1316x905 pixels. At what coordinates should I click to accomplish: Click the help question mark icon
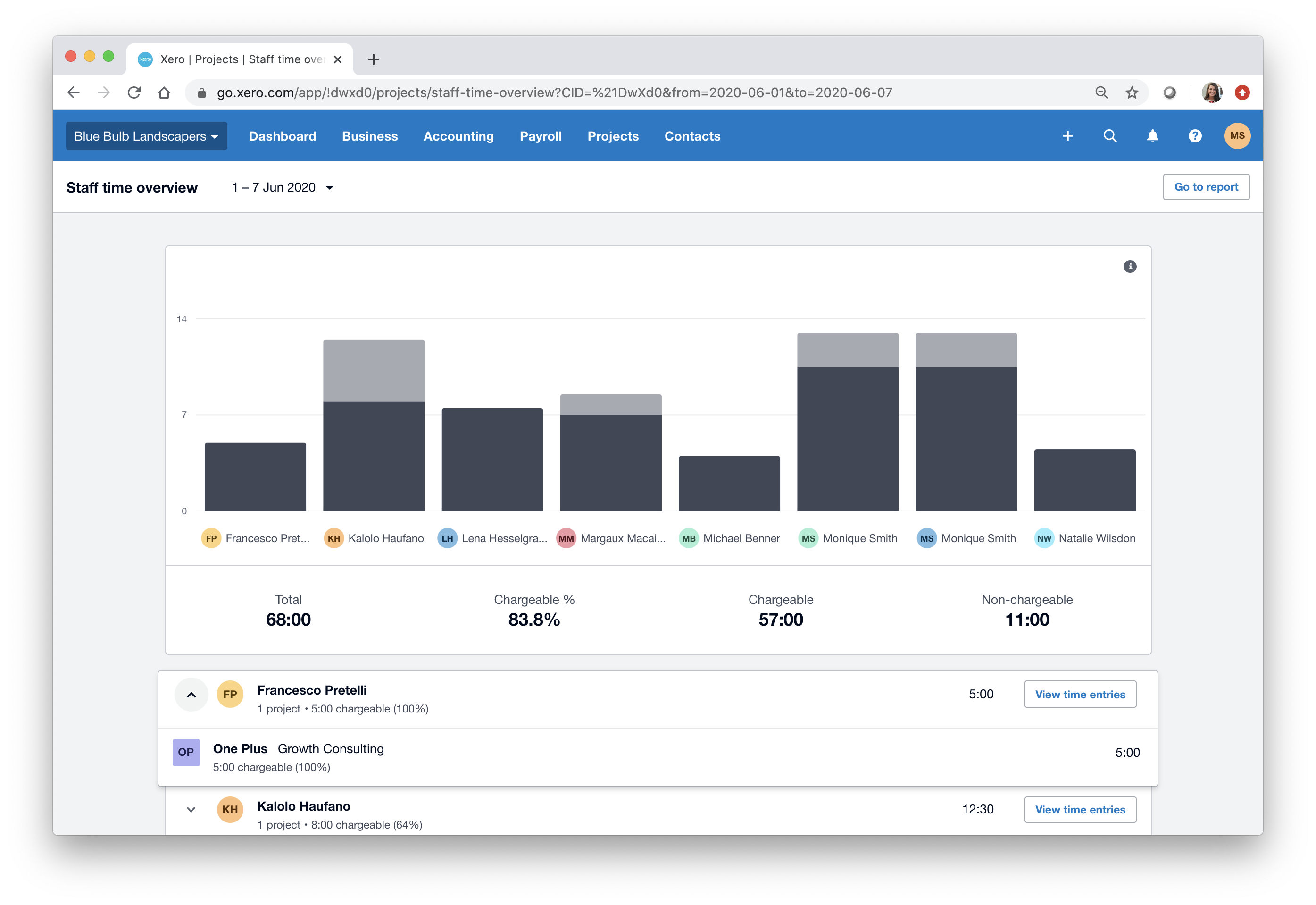coord(1196,136)
